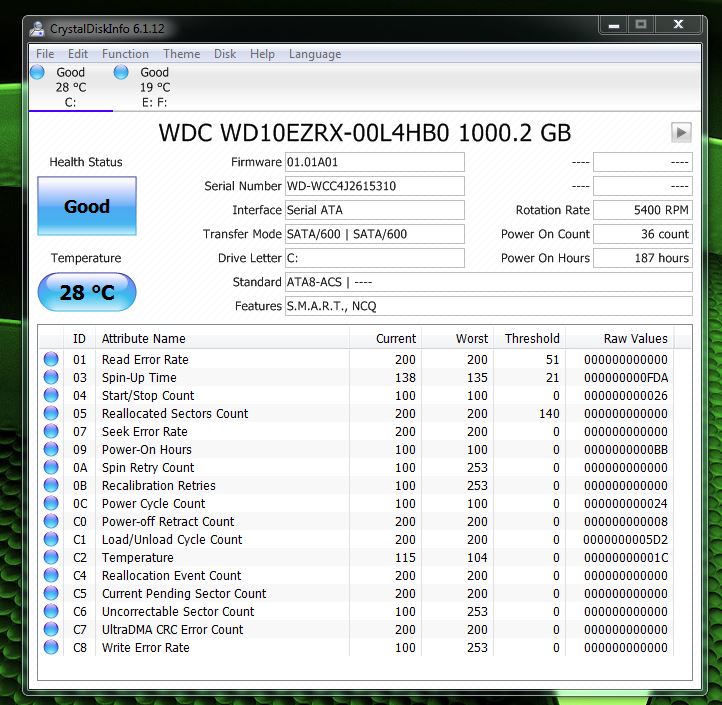Click the raw value 00000000001C
The image size is (722, 705).
pyautogui.click(x=626, y=557)
